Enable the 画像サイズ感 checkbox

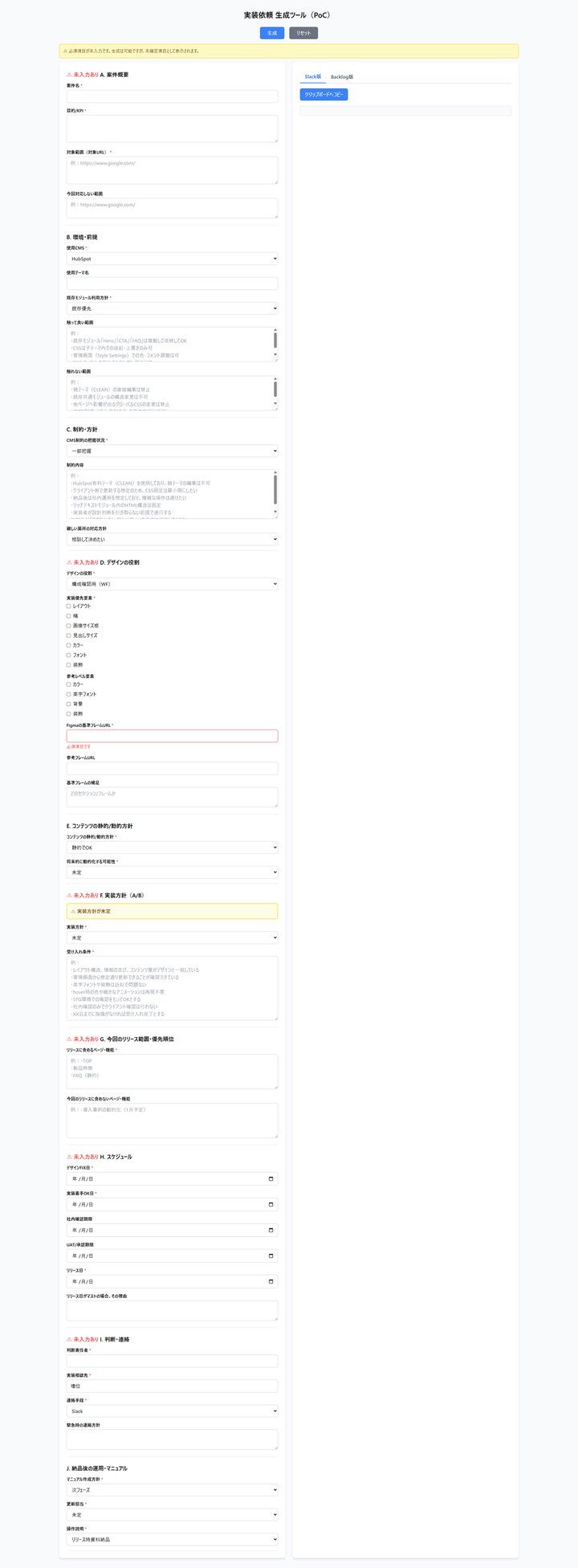click(69, 626)
